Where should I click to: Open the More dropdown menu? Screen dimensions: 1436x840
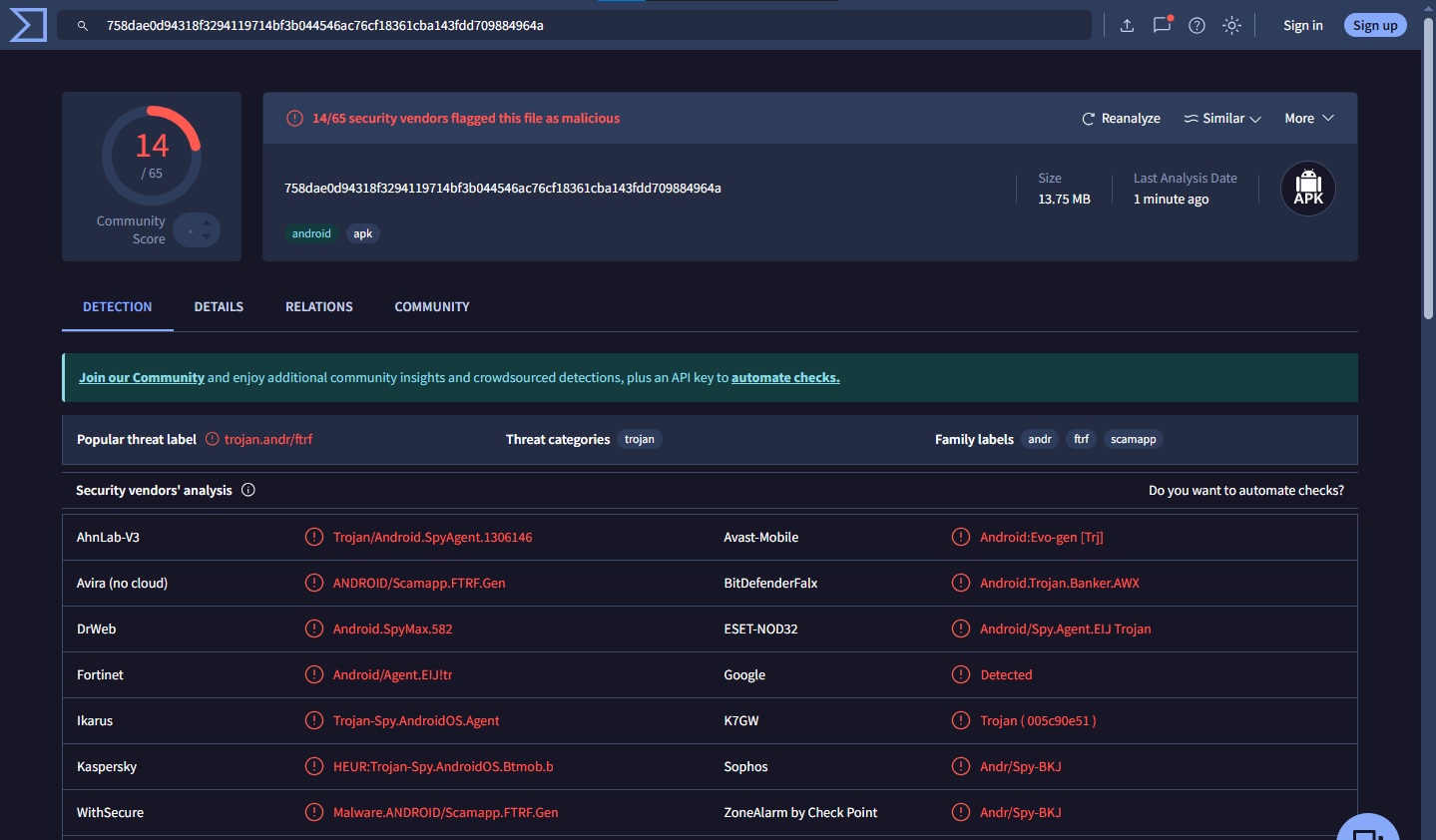[x=1308, y=119]
